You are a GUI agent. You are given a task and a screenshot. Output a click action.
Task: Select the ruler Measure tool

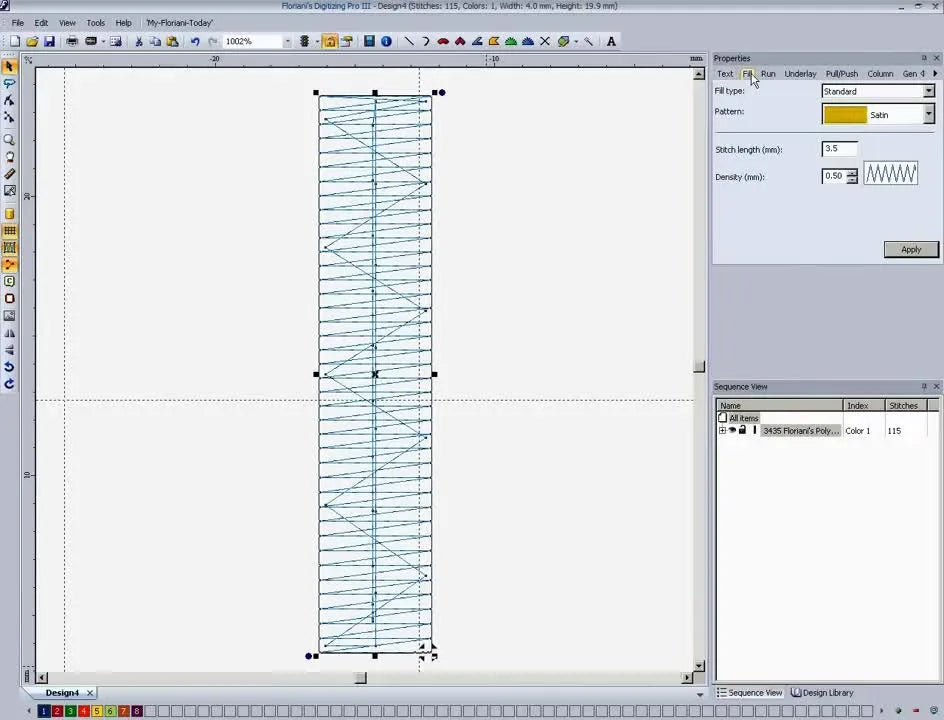[x=9, y=174]
